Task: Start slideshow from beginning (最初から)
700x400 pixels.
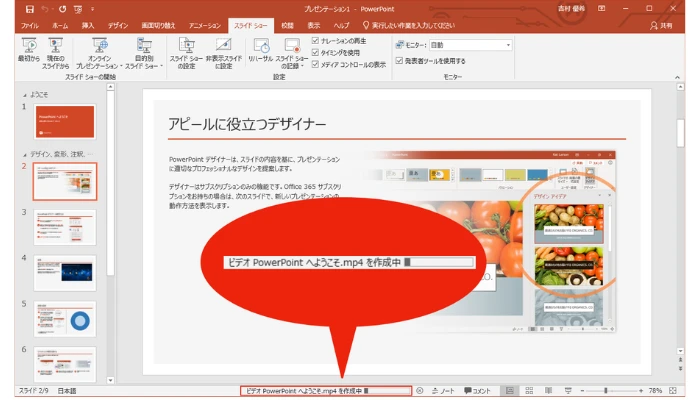Action: pyautogui.click(x=29, y=50)
